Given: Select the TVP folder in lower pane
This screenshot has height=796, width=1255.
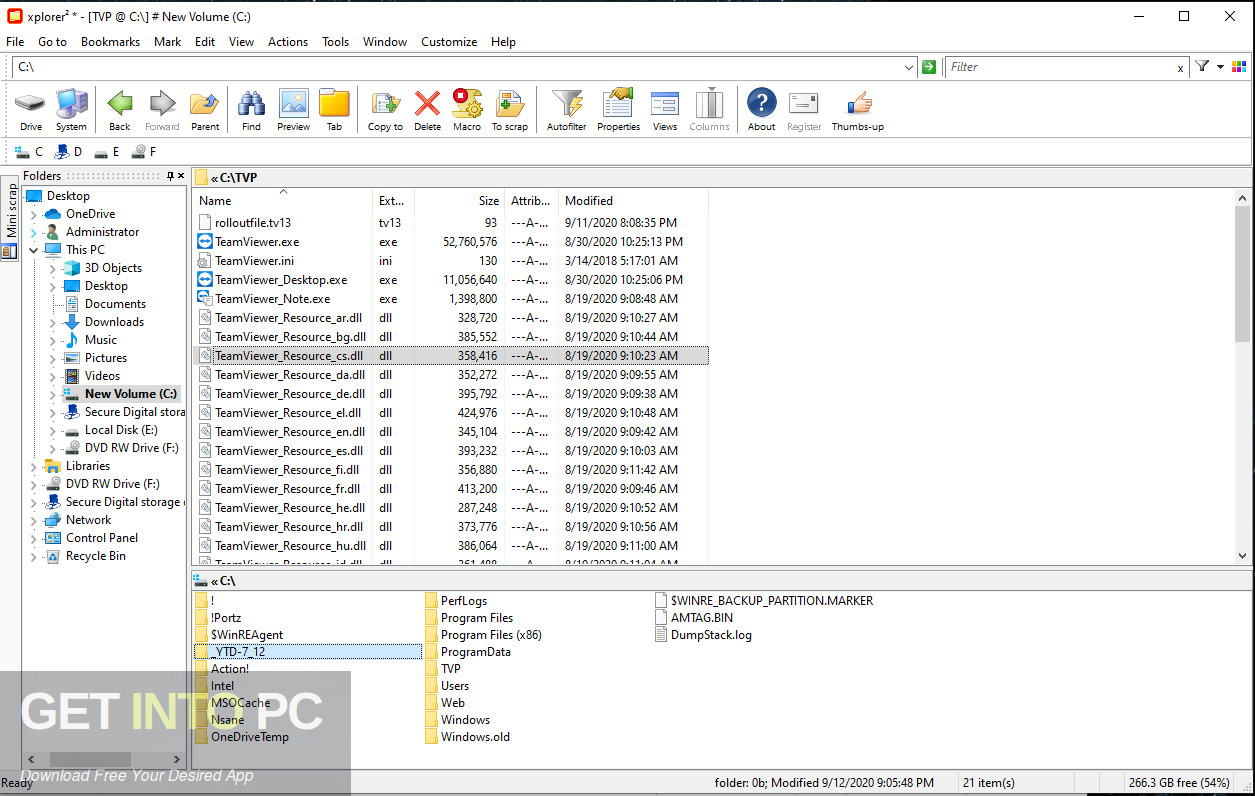Looking at the screenshot, I should tap(450, 669).
